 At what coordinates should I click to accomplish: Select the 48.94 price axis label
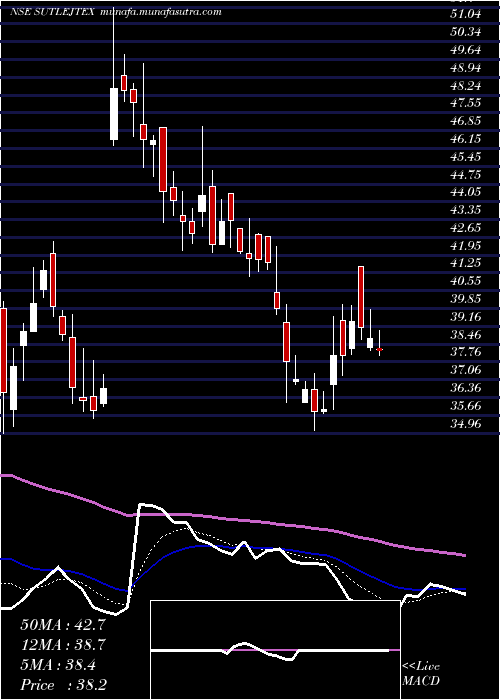pyautogui.click(x=466, y=68)
